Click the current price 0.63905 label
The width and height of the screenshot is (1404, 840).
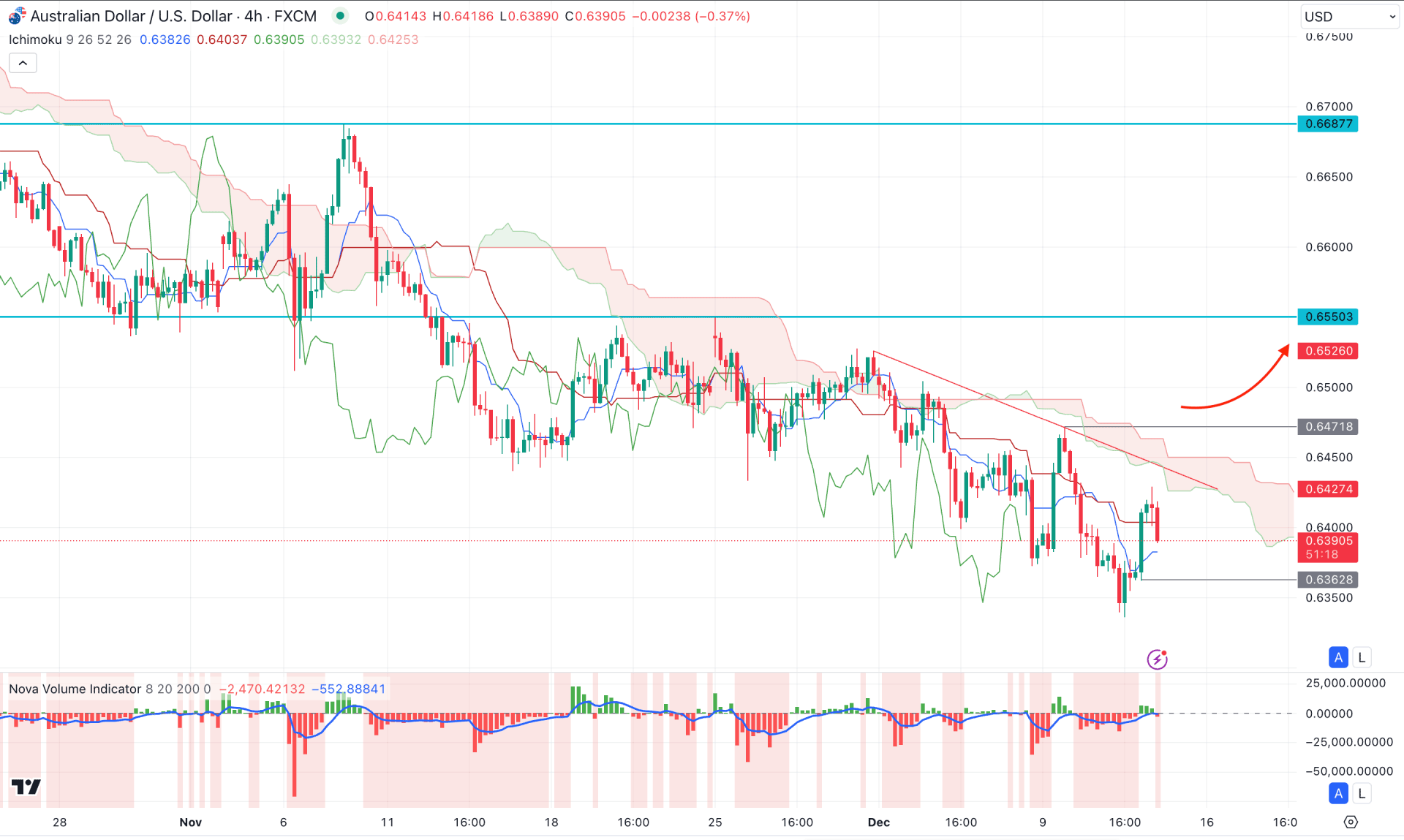click(x=1328, y=547)
